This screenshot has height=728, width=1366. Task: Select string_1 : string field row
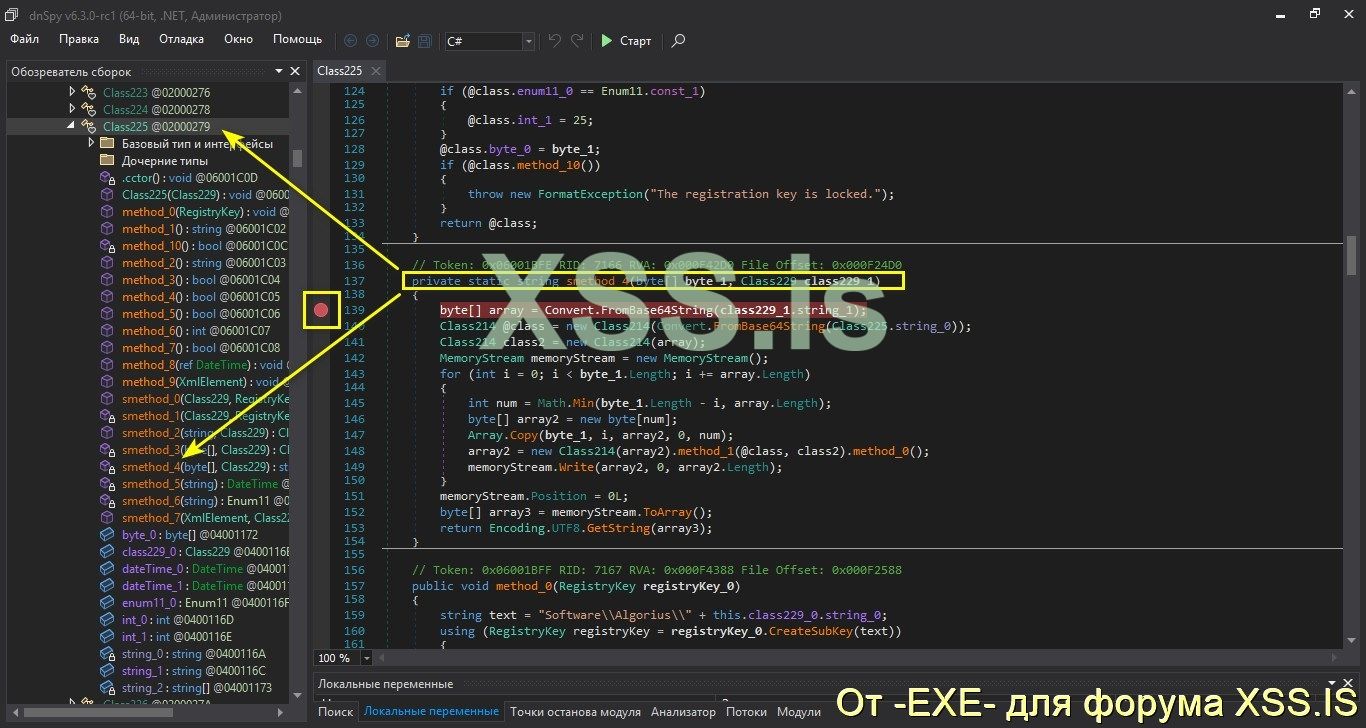pos(195,671)
